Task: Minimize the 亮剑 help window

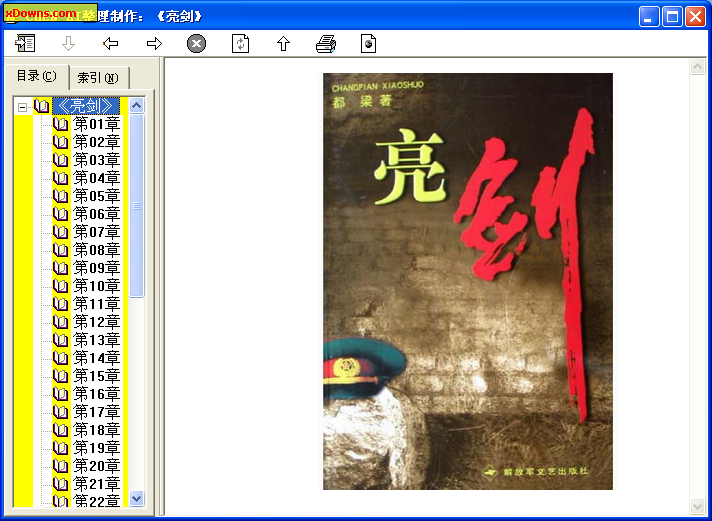Action: tap(649, 17)
